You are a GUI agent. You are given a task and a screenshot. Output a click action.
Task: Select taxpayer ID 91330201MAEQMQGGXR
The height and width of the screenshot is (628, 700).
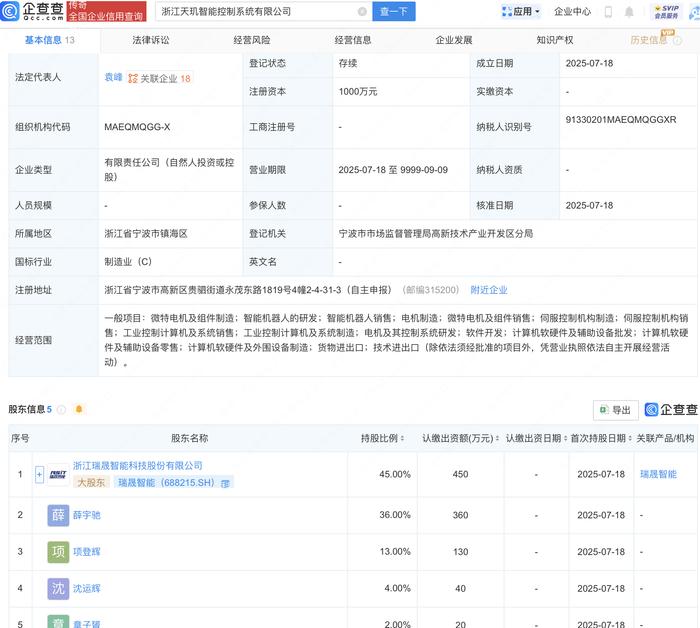click(621, 120)
